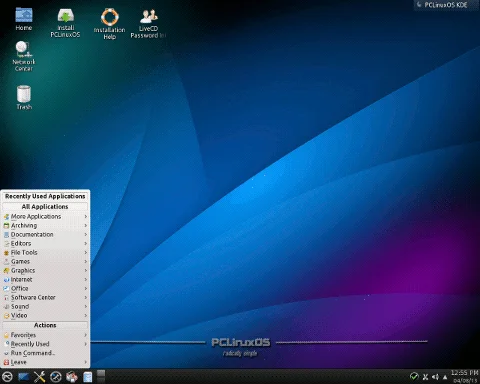Click the clock showing 12:55 PM
This screenshot has height=384, width=480.
[465, 376]
